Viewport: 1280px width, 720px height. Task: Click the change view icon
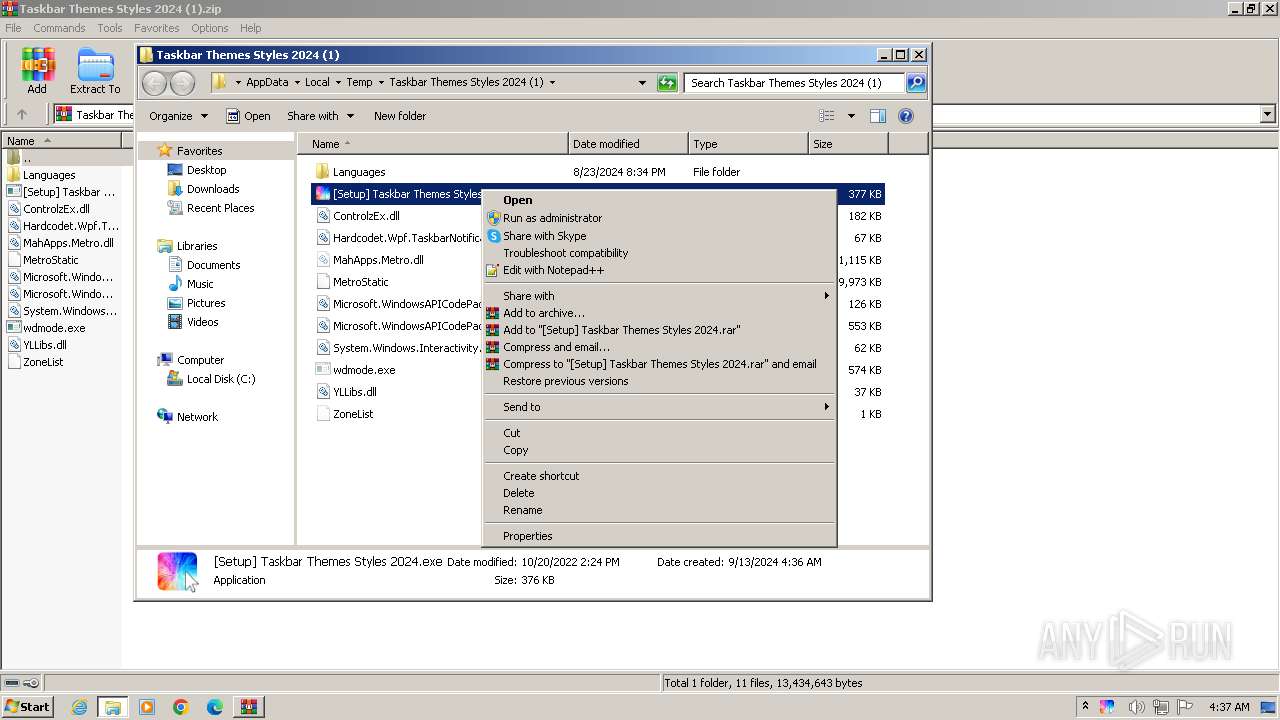(827, 116)
